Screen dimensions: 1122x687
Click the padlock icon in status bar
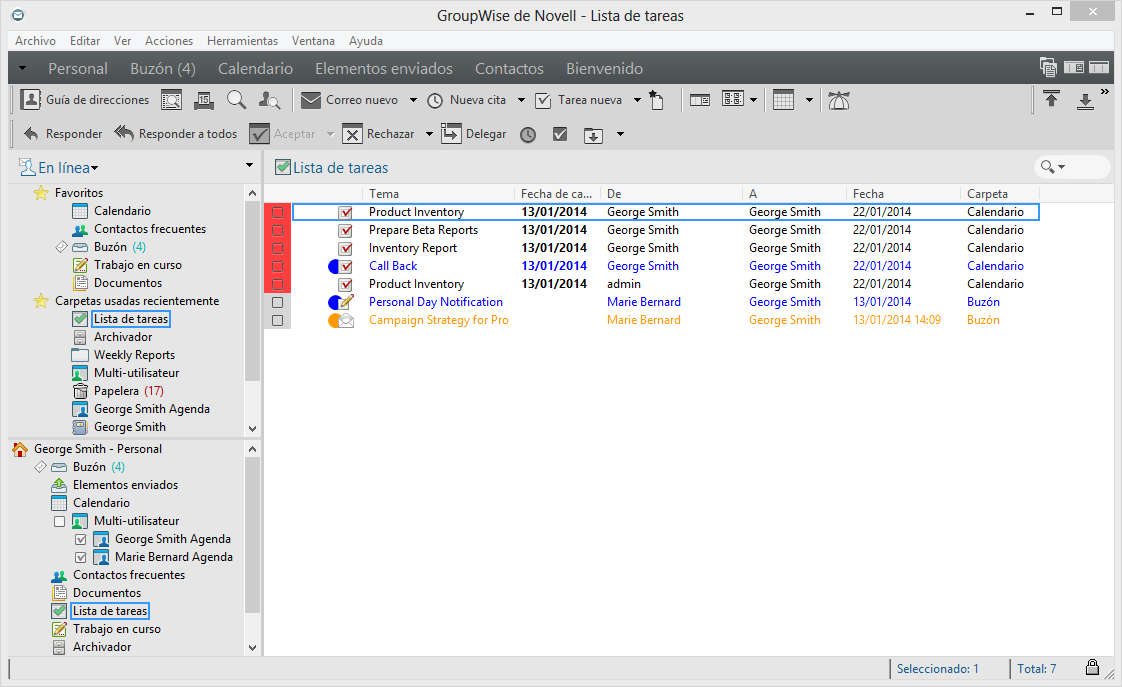point(1092,668)
